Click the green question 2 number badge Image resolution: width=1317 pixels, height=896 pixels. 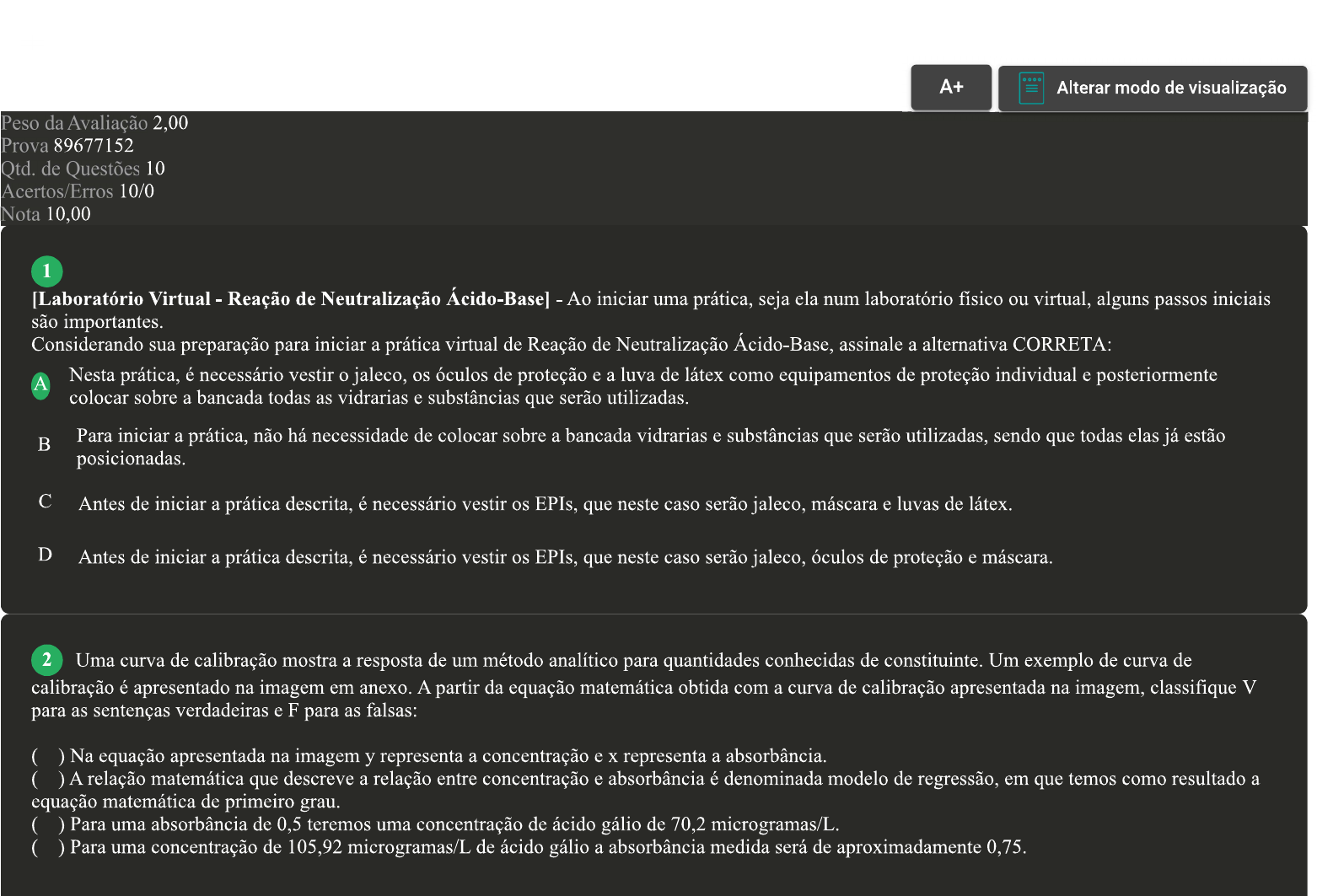46,659
